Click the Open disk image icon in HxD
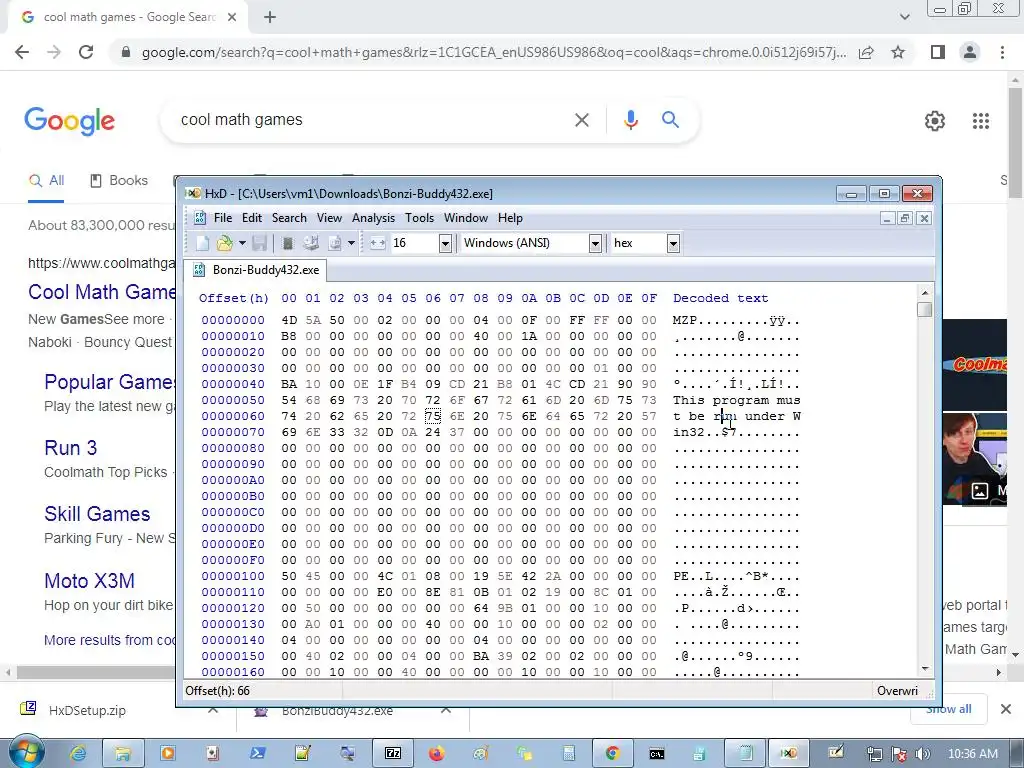 [334, 243]
